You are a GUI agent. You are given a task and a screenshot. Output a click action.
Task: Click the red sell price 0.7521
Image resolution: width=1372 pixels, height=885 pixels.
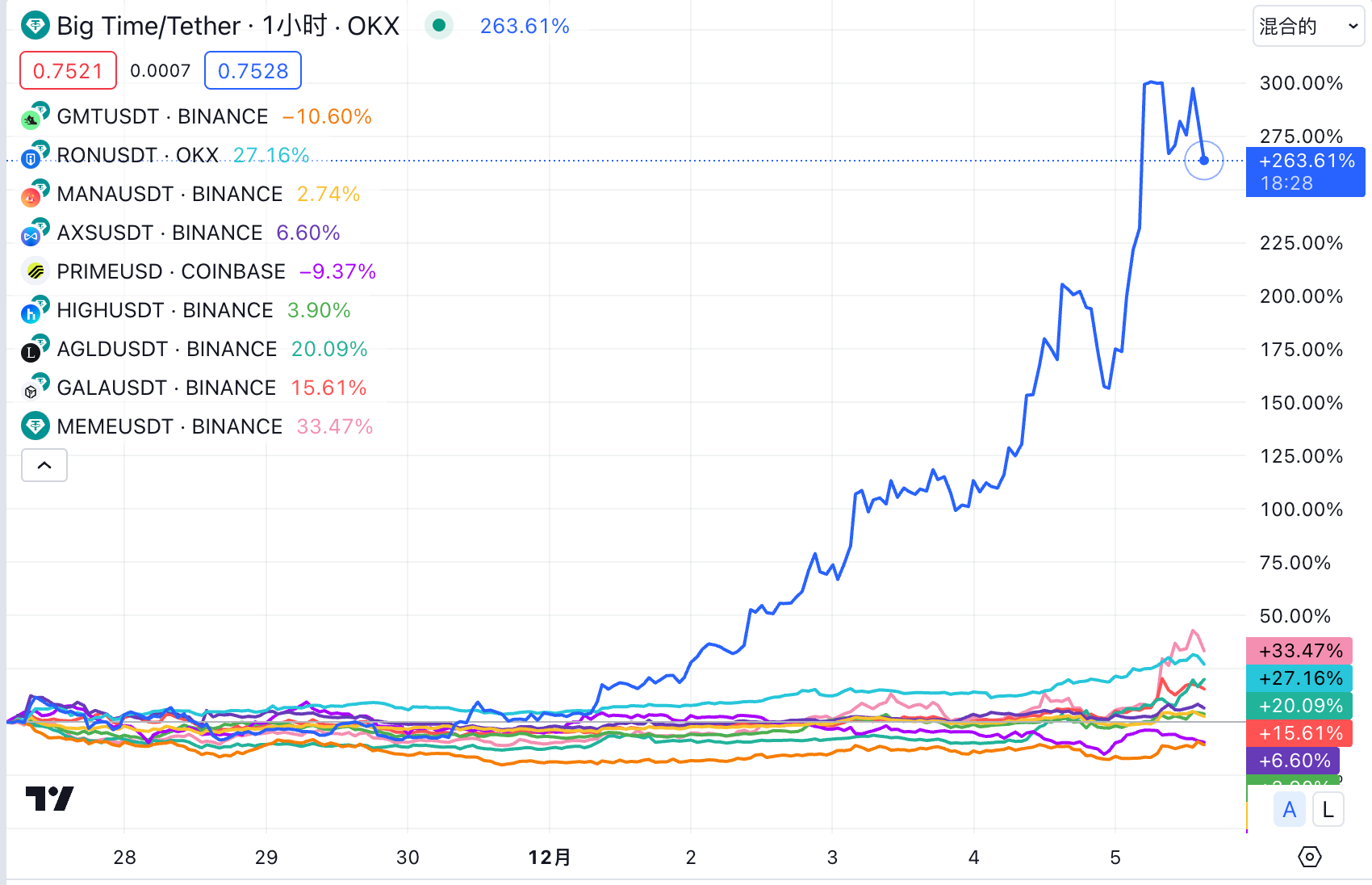tap(68, 71)
